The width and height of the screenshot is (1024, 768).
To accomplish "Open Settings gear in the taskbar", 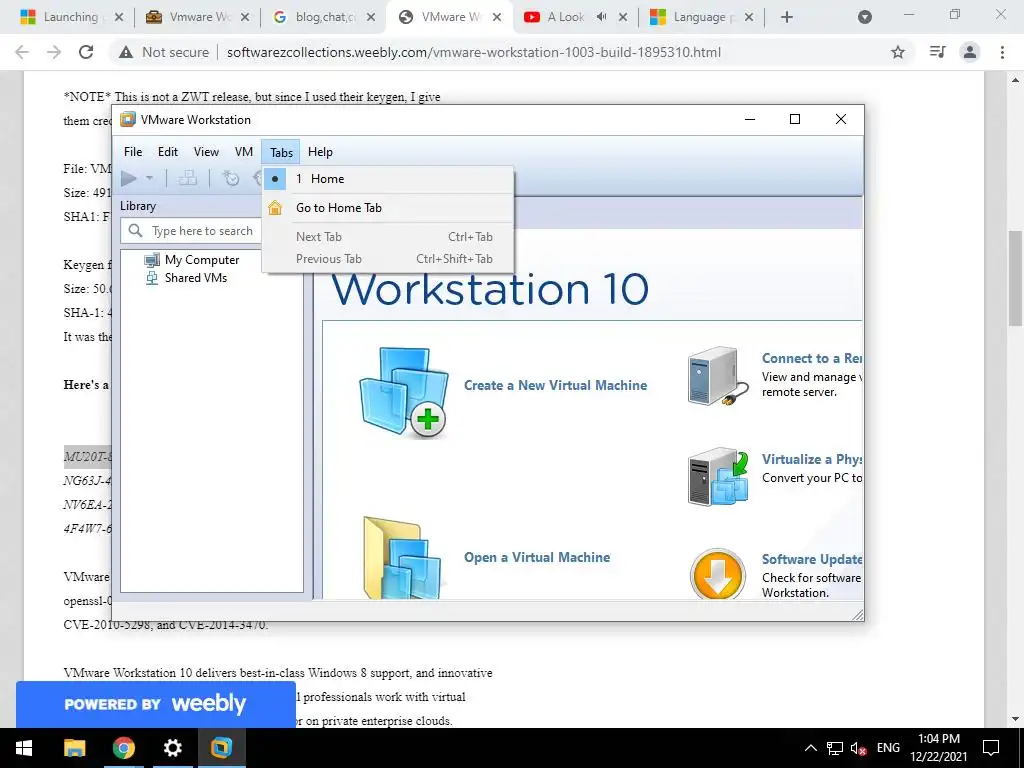I will [x=172, y=748].
